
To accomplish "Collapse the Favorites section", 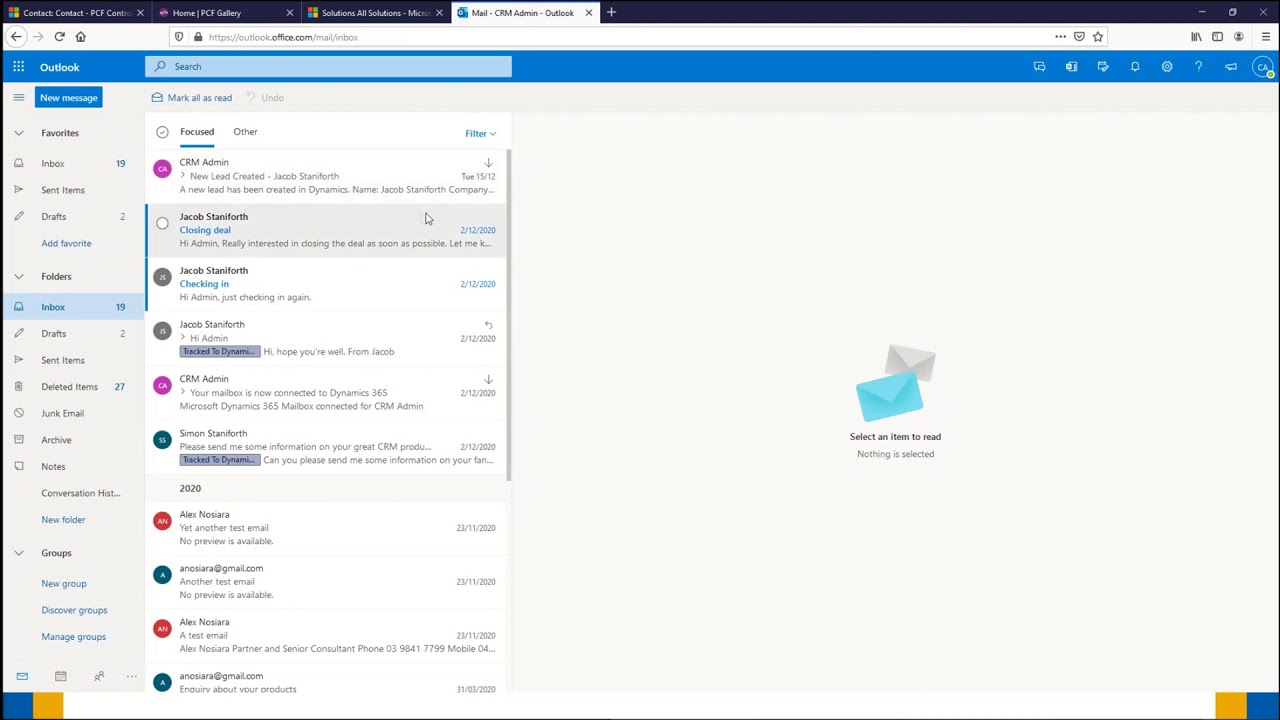I will [18, 133].
